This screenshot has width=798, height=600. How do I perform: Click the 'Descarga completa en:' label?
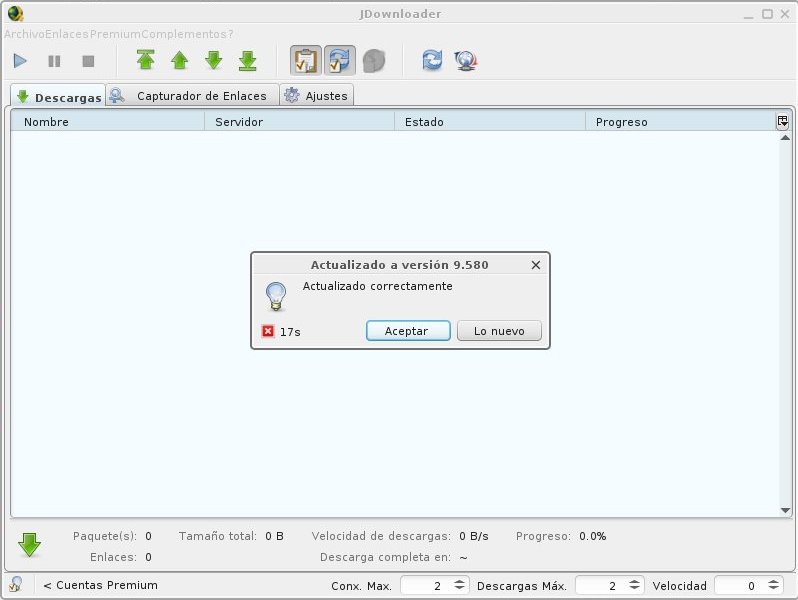click(x=385, y=557)
